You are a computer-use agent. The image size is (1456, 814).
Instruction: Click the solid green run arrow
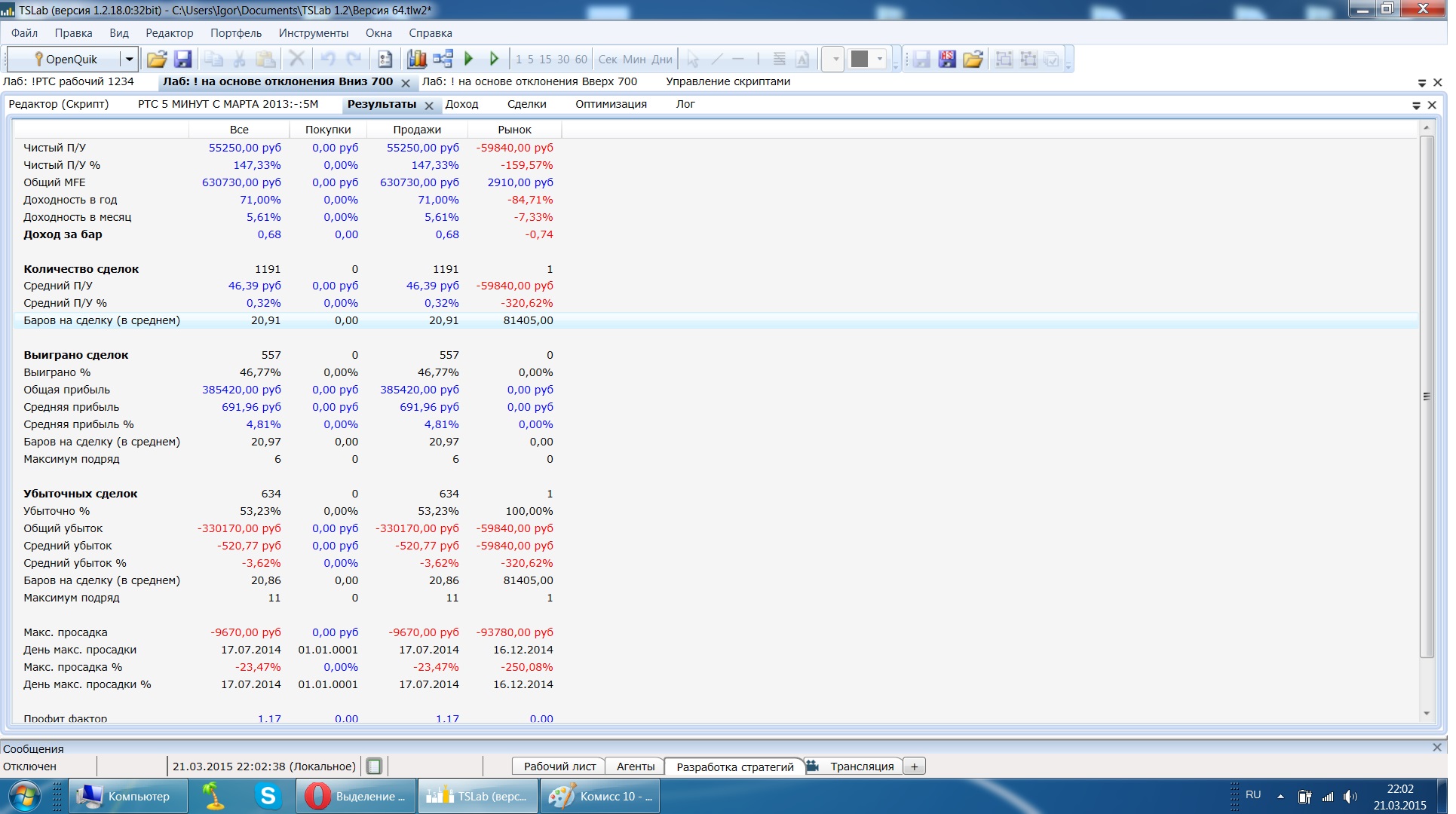(x=468, y=59)
